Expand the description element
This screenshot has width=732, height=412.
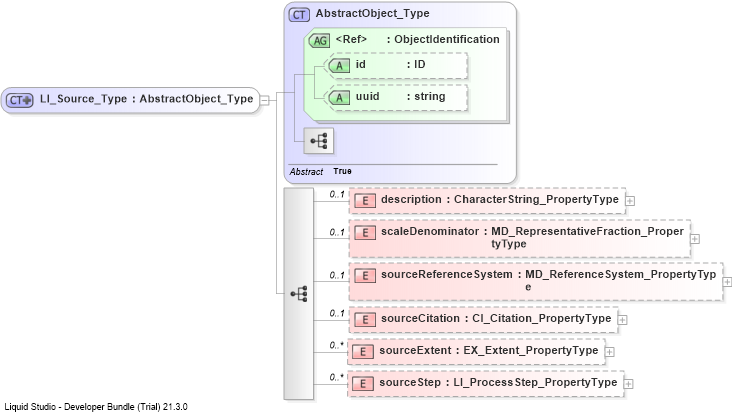tap(630, 201)
